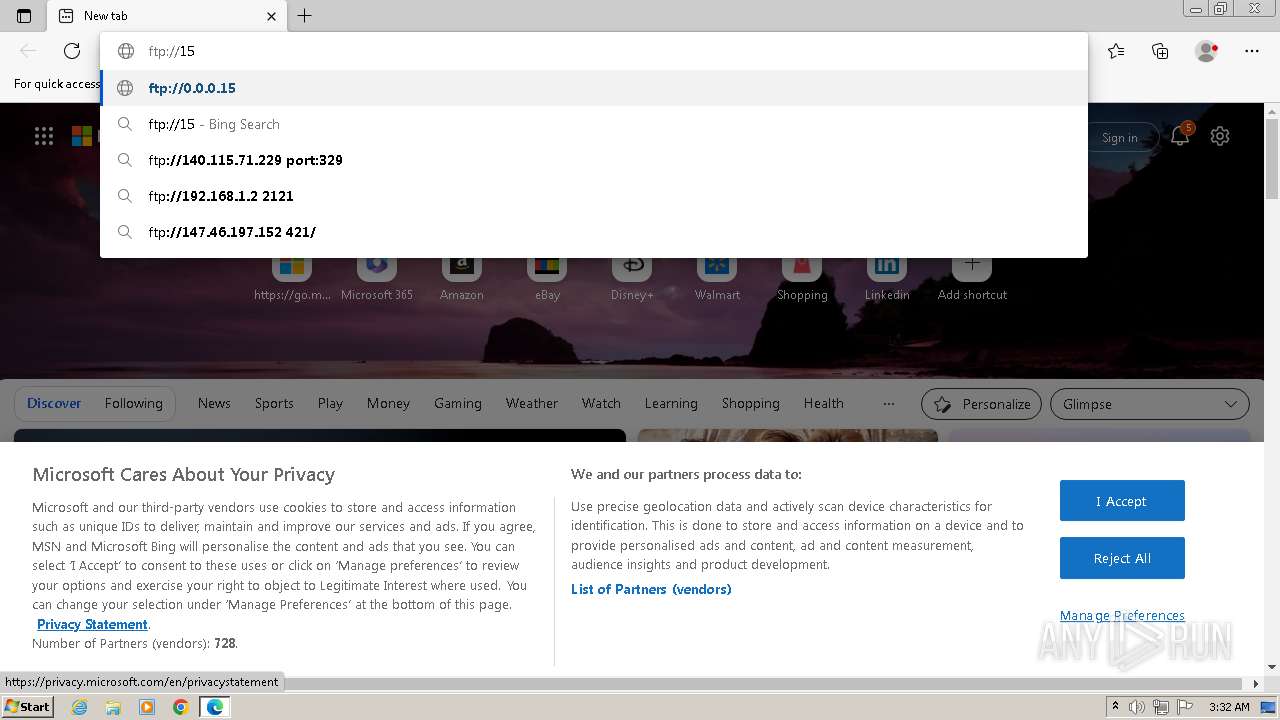1280x720 pixels.
Task: Switch to the Following feed tab
Action: click(134, 403)
